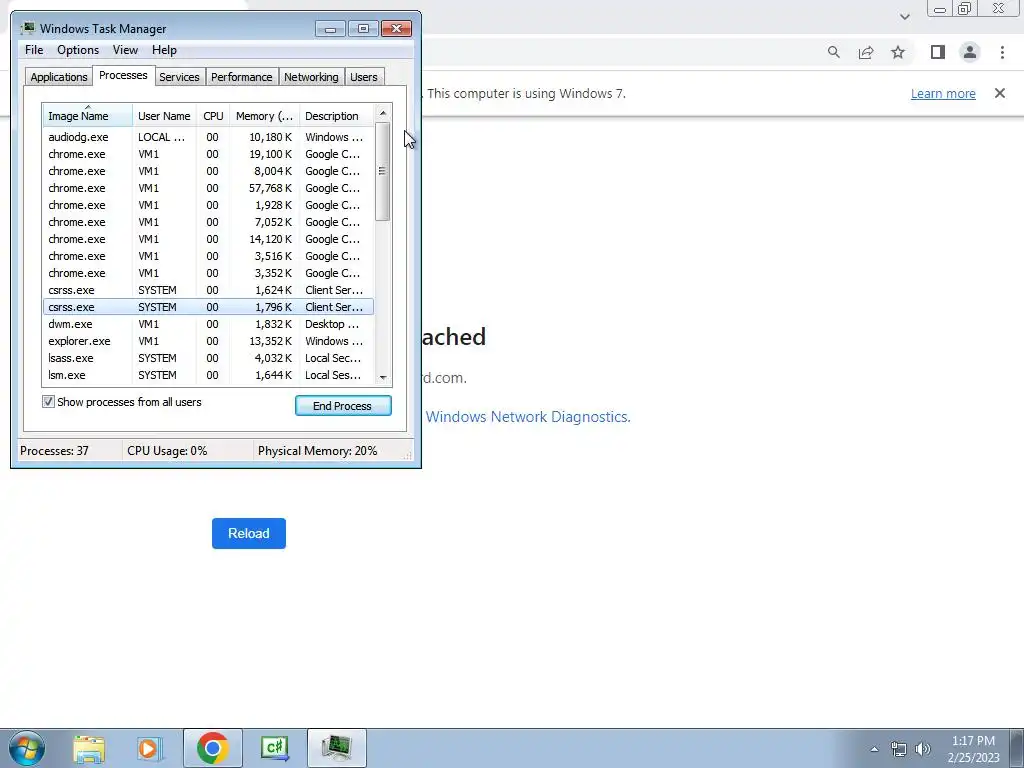Open Windows Explorer from taskbar

(x=89, y=748)
